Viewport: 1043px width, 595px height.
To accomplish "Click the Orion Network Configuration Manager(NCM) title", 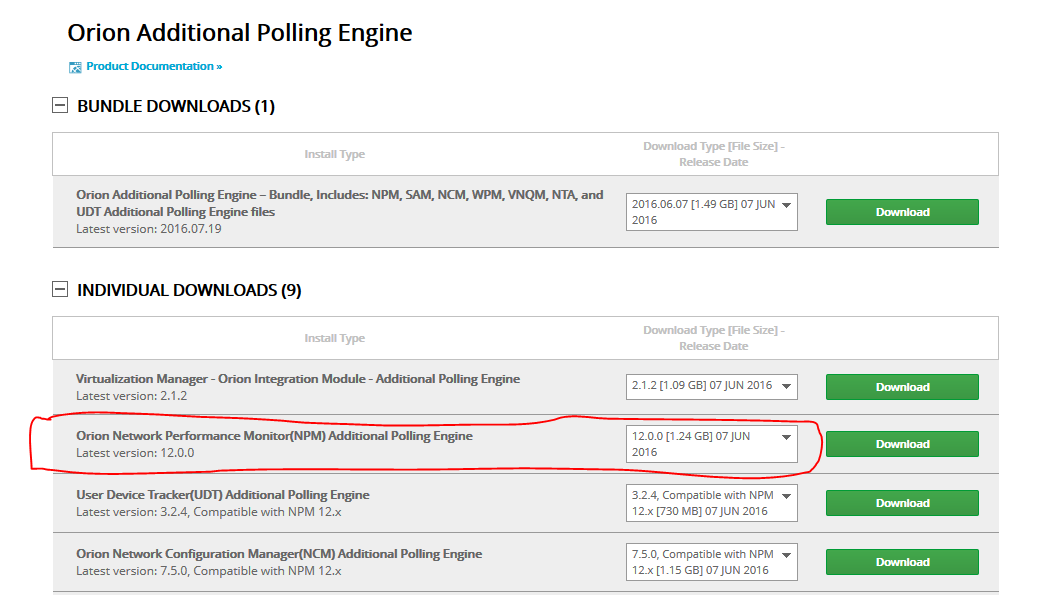I will point(279,554).
